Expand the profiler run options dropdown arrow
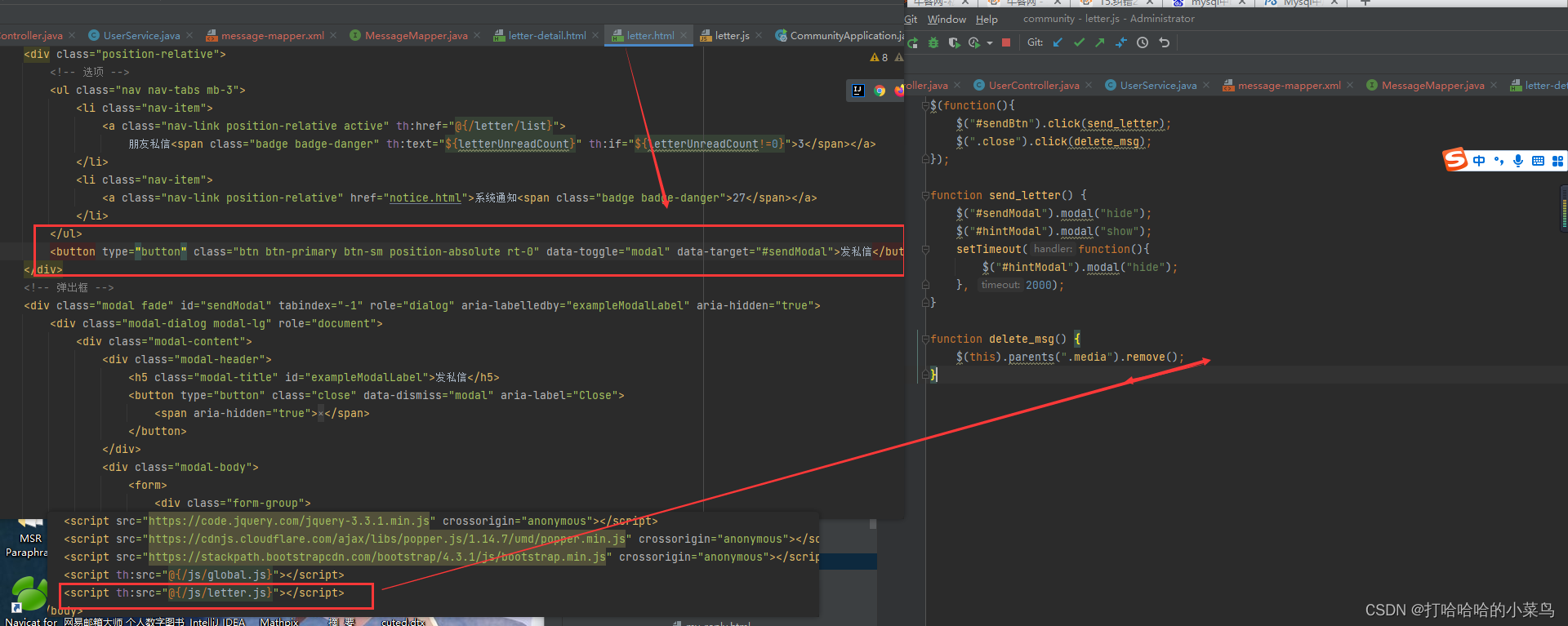The width and height of the screenshot is (1568, 626). 990,43
